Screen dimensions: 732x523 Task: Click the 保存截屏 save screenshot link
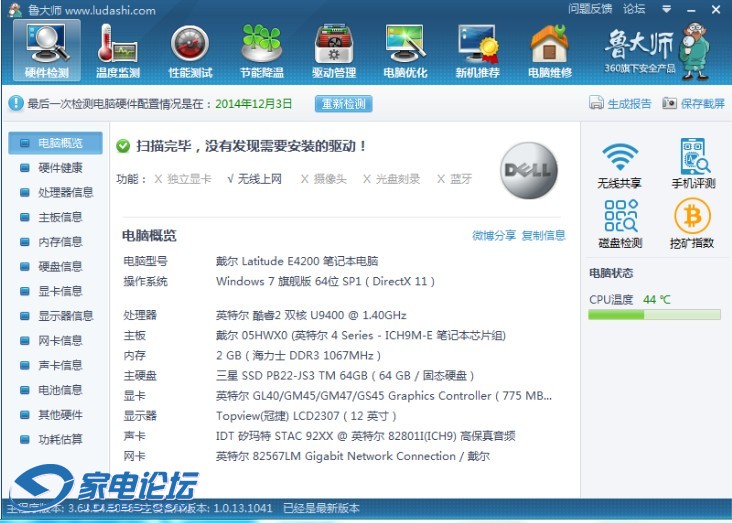tap(694, 103)
